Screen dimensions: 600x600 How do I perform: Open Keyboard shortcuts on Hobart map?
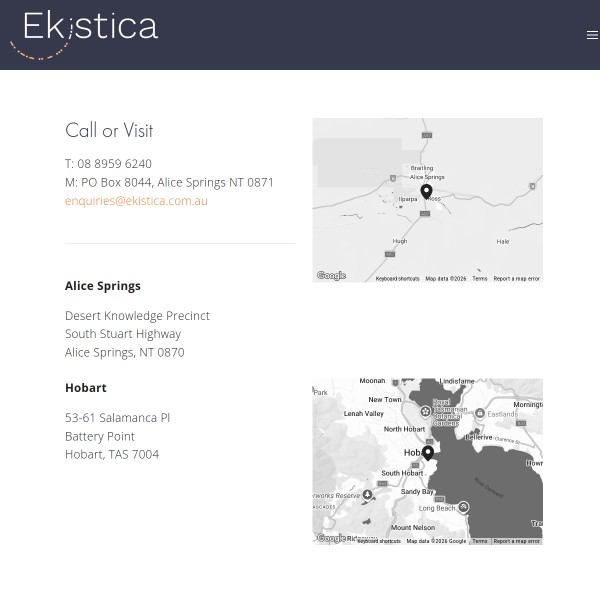[x=379, y=541]
